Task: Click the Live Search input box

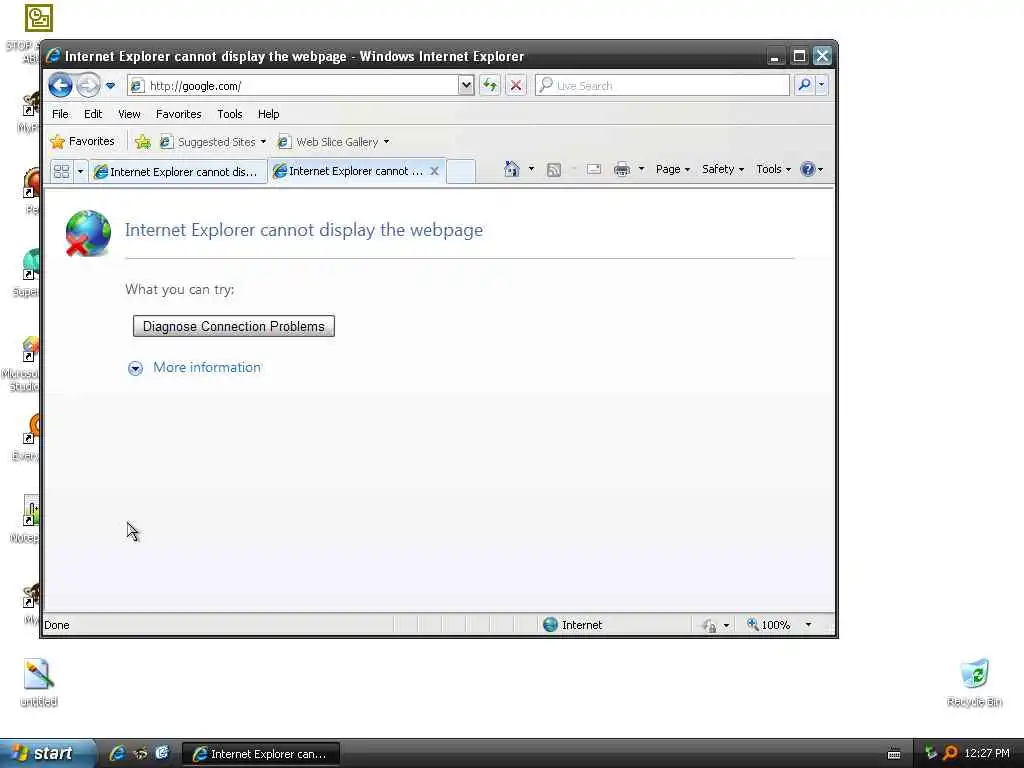Action: [x=662, y=86]
